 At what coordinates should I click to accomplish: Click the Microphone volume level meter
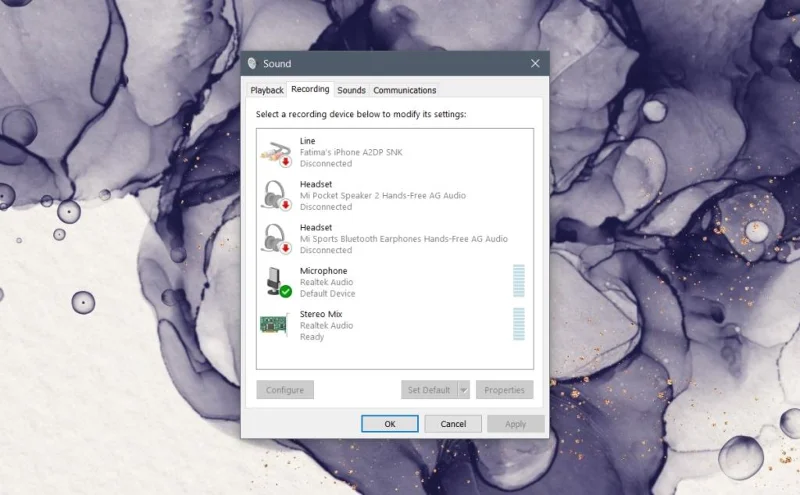(x=519, y=281)
